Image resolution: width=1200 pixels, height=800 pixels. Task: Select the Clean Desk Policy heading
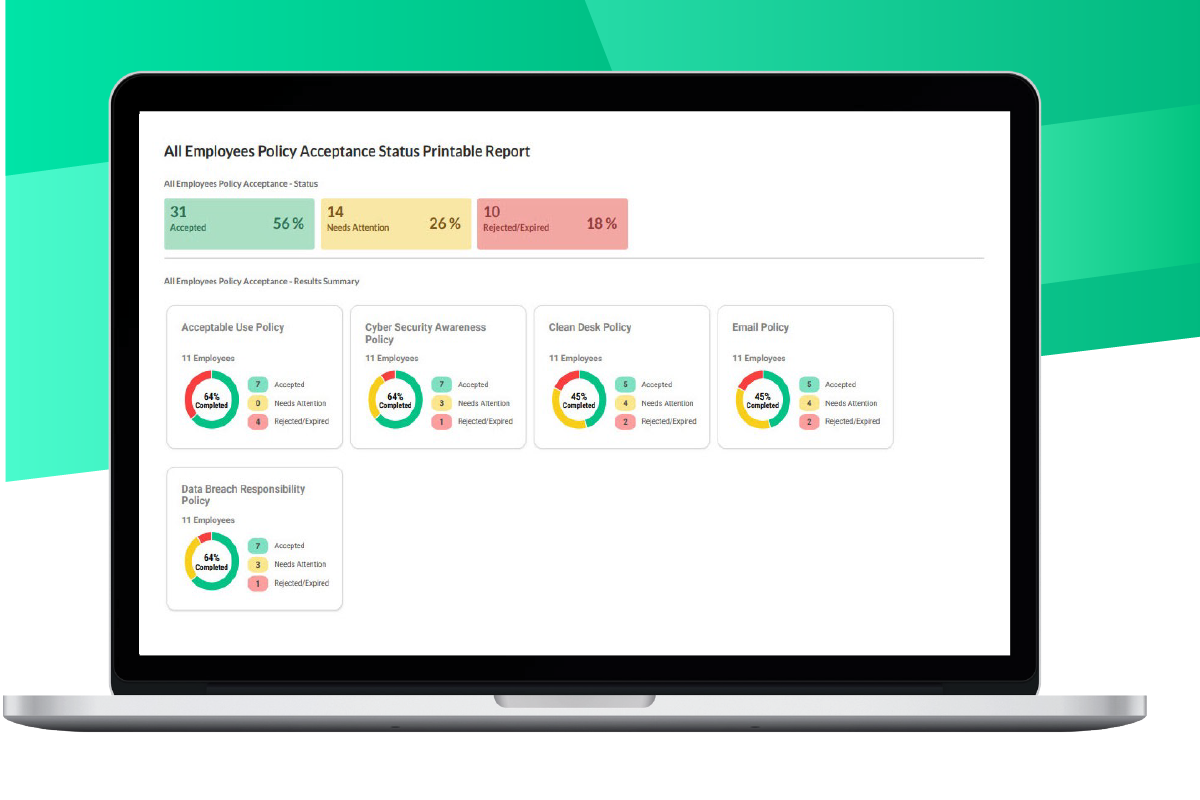point(590,327)
